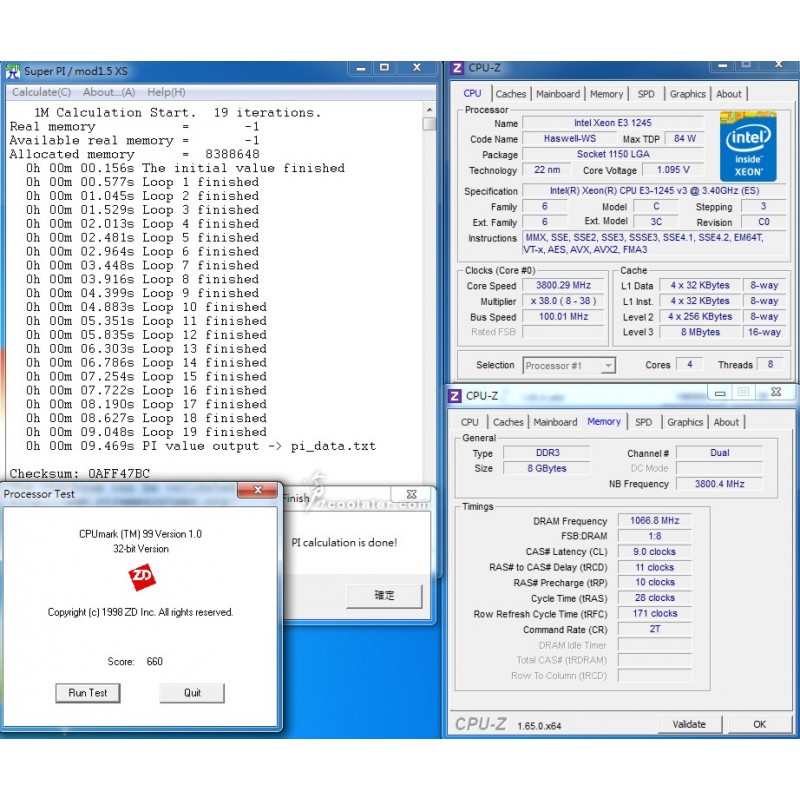Click the Multiplier value x 38.0 ( 8 - 38 )

click(x=563, y=301)
